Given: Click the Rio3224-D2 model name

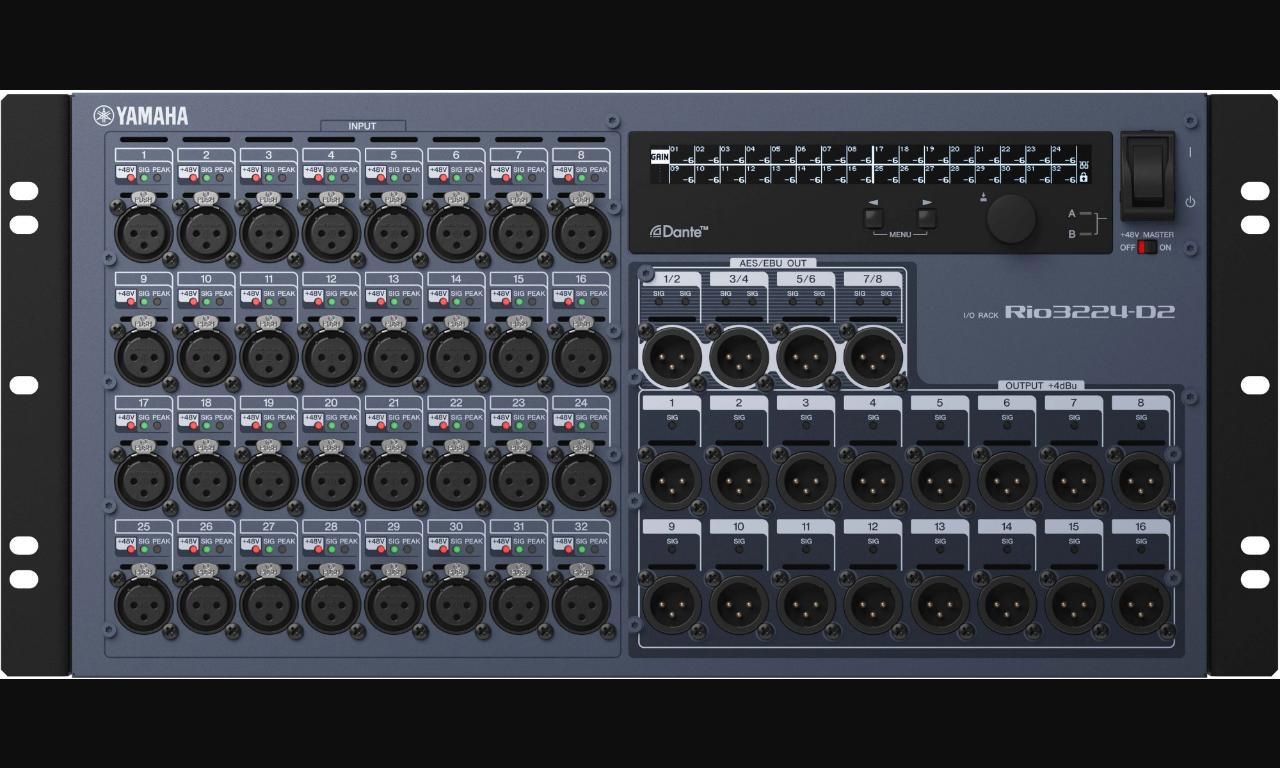Looking at the screenshot, I should click(x=1089, y=312).
